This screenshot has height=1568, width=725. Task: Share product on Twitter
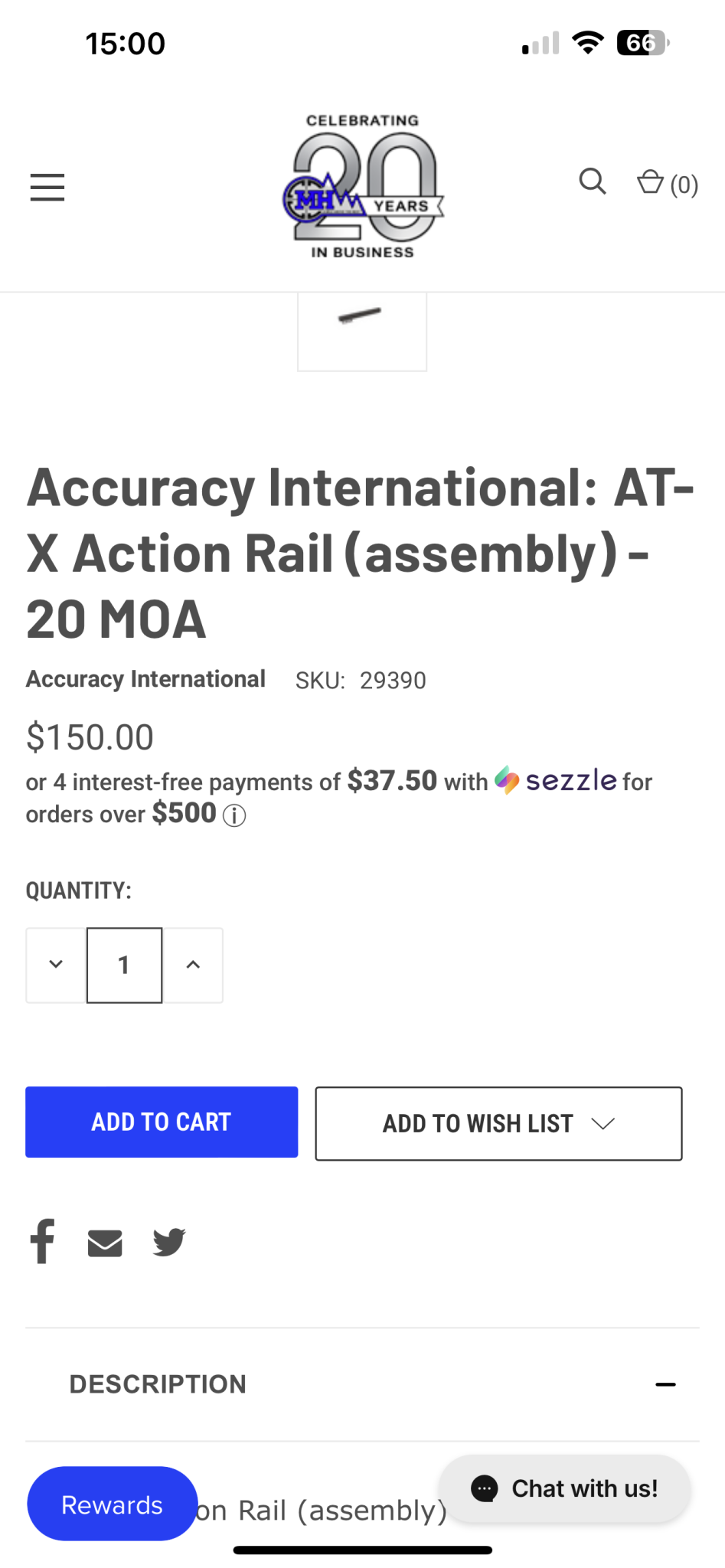(168, 1242)
